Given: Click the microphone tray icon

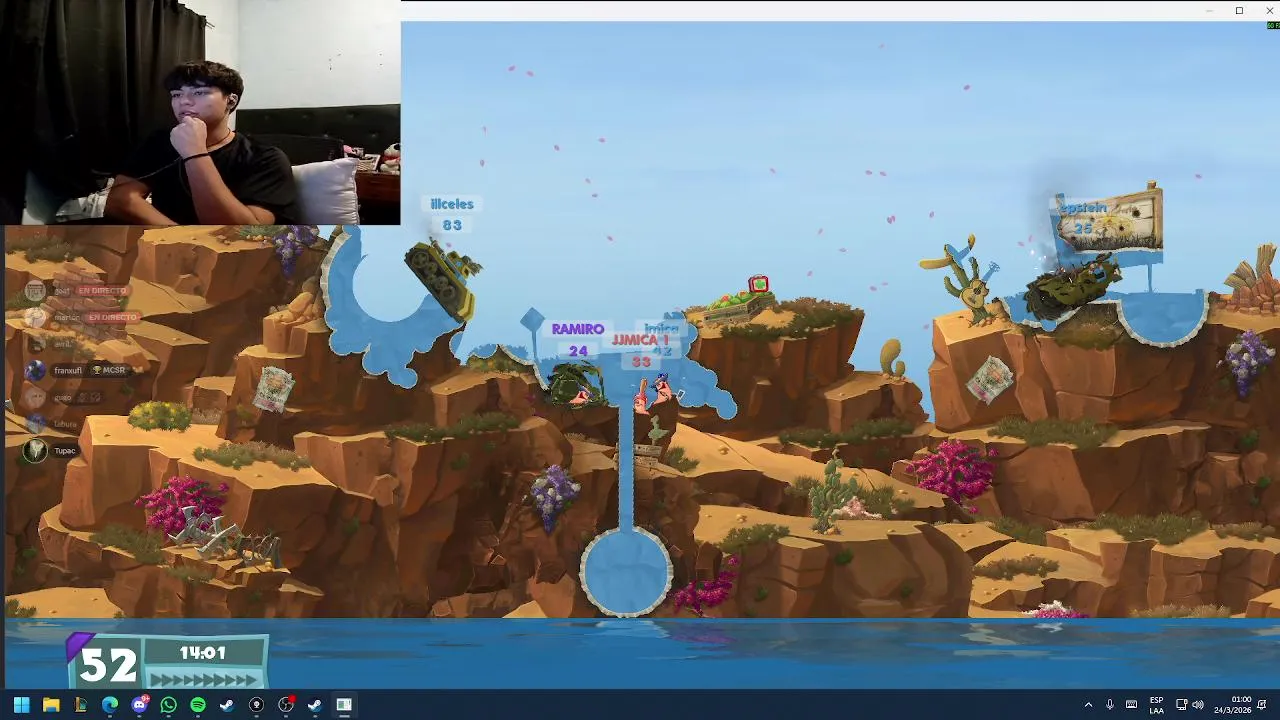Looking at the screenshot, I should pyautogui.click(x=1110, y=705).
